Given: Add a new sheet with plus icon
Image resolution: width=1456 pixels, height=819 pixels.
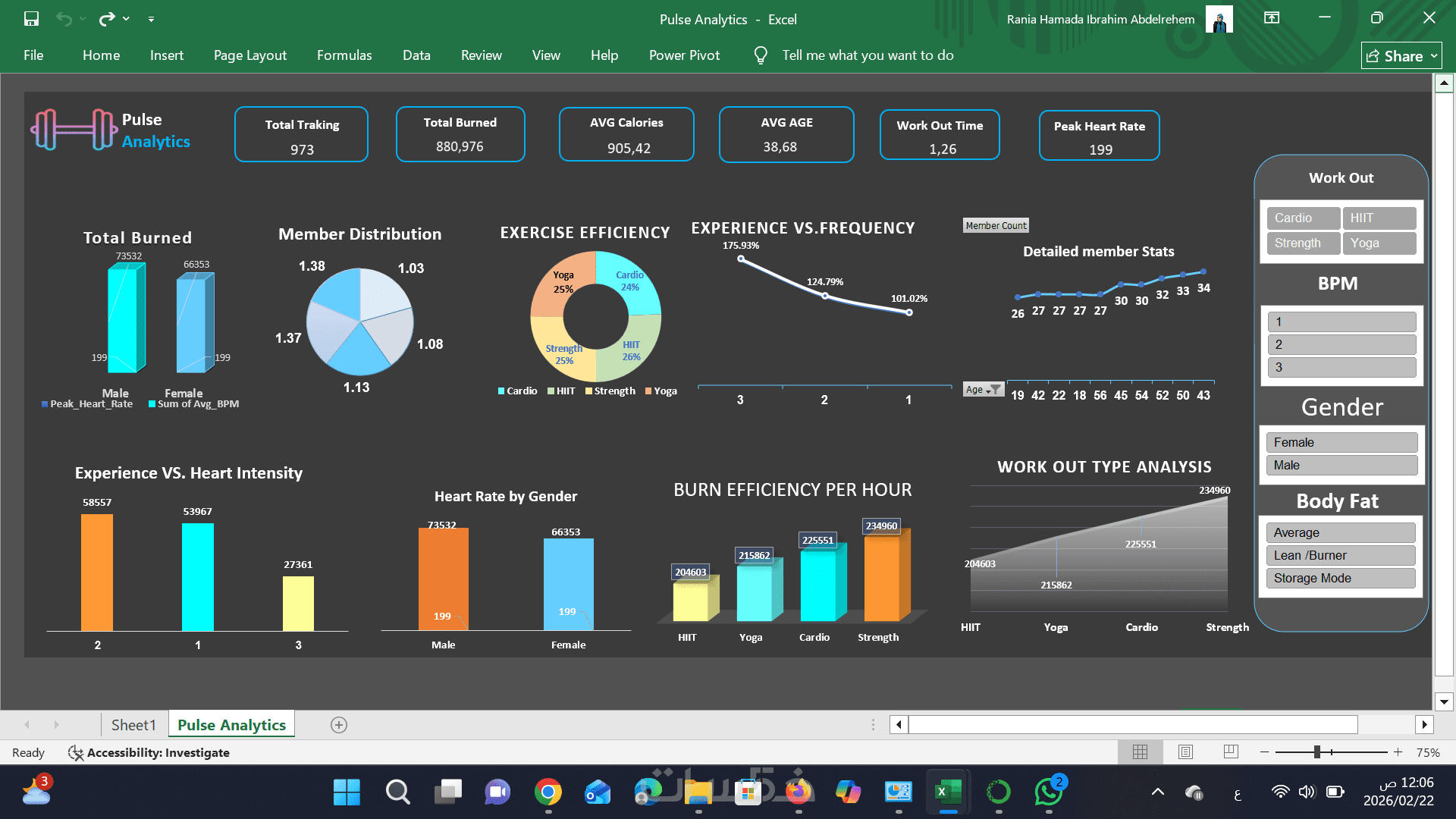Looking at the screenshot, I should (339, 725).
